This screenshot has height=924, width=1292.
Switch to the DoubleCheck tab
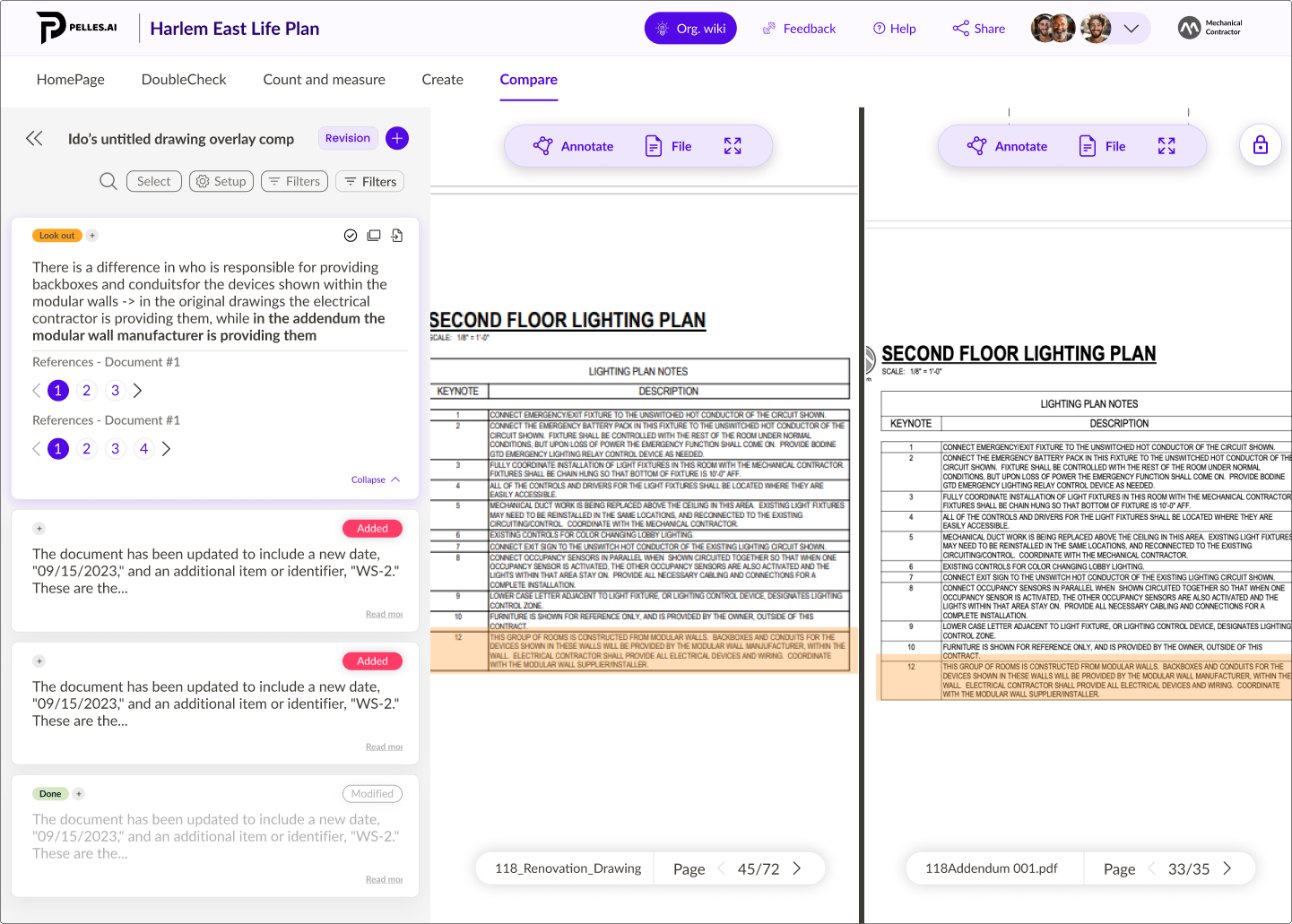point(184,79)
